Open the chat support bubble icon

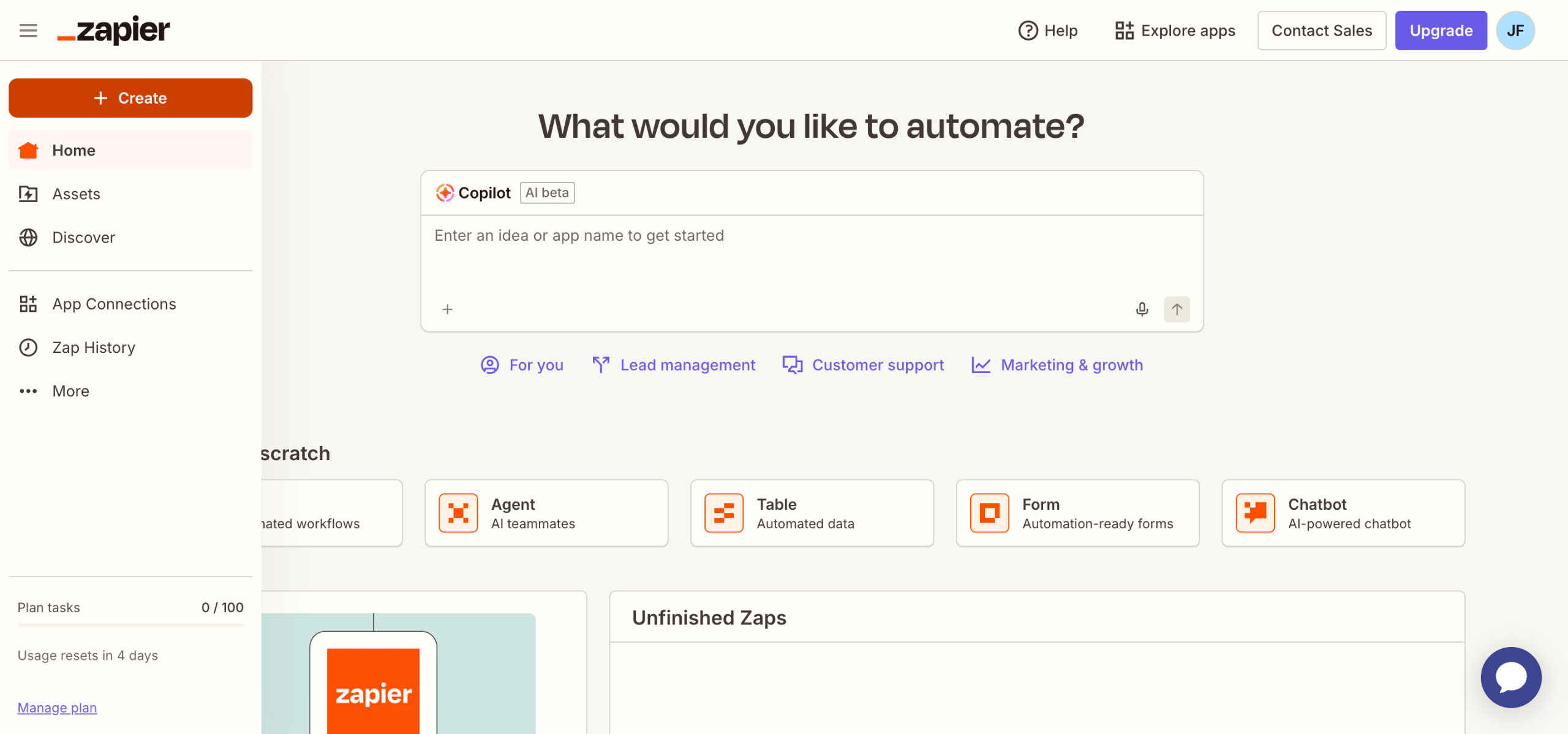coord(1510,677)
